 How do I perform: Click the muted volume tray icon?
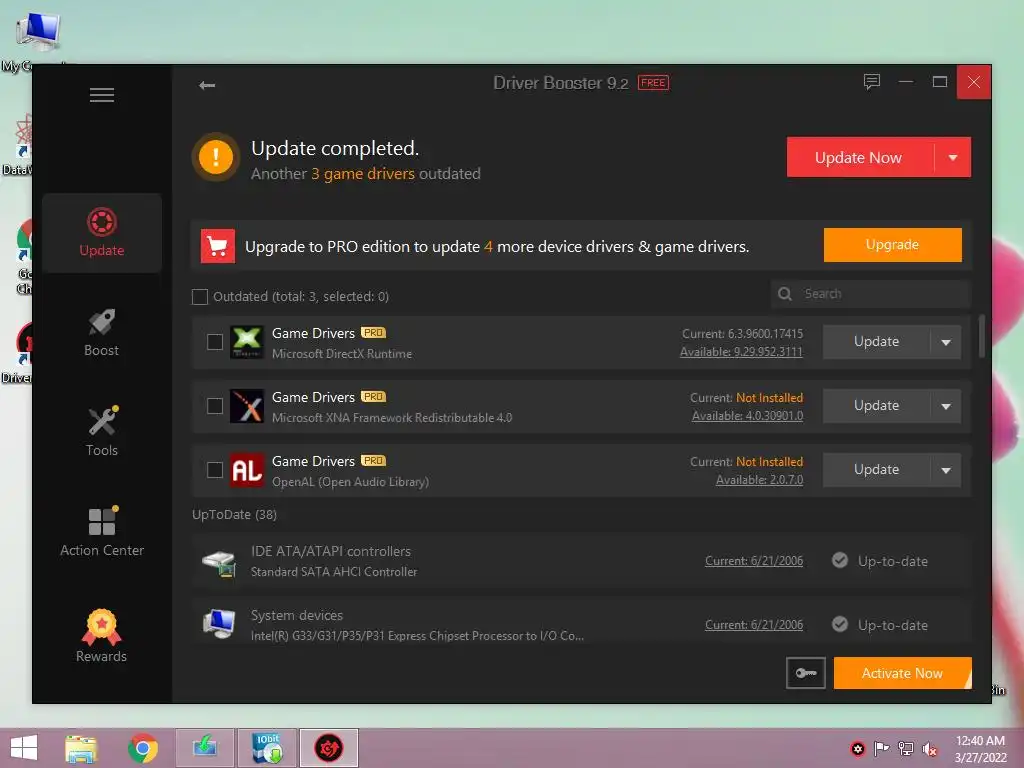pos(930,749)
